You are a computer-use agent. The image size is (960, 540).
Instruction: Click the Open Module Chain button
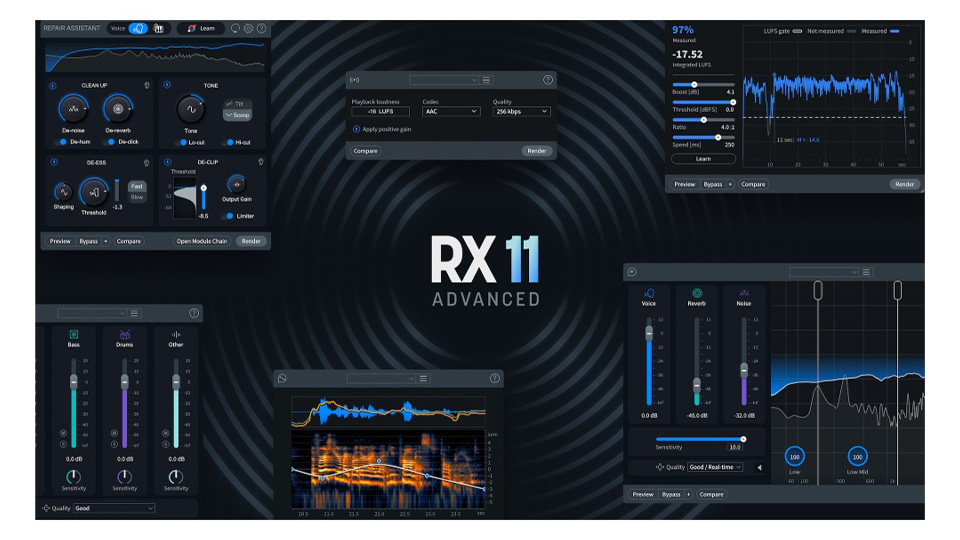[203, 241]
